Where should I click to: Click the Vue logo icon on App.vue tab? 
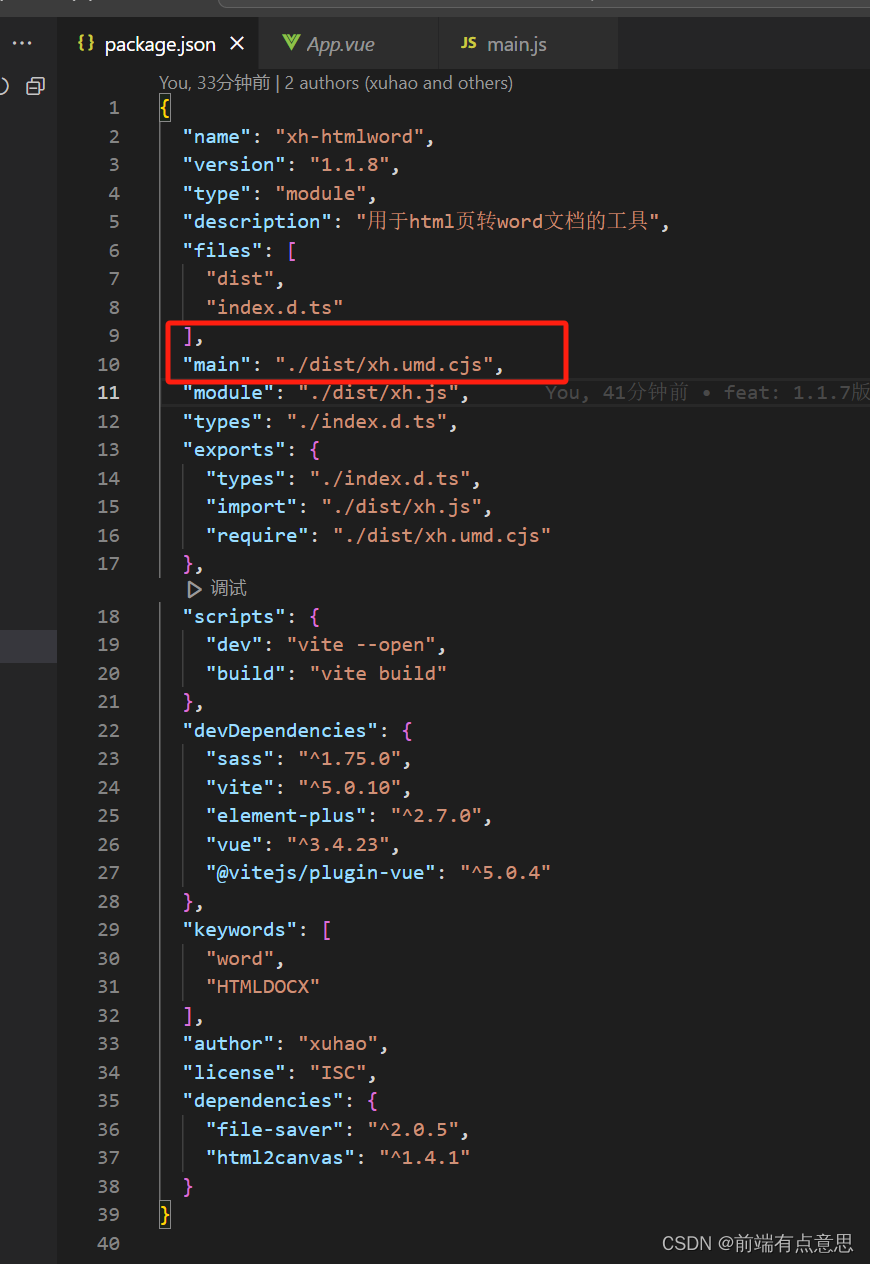click(x=291, y=43)
